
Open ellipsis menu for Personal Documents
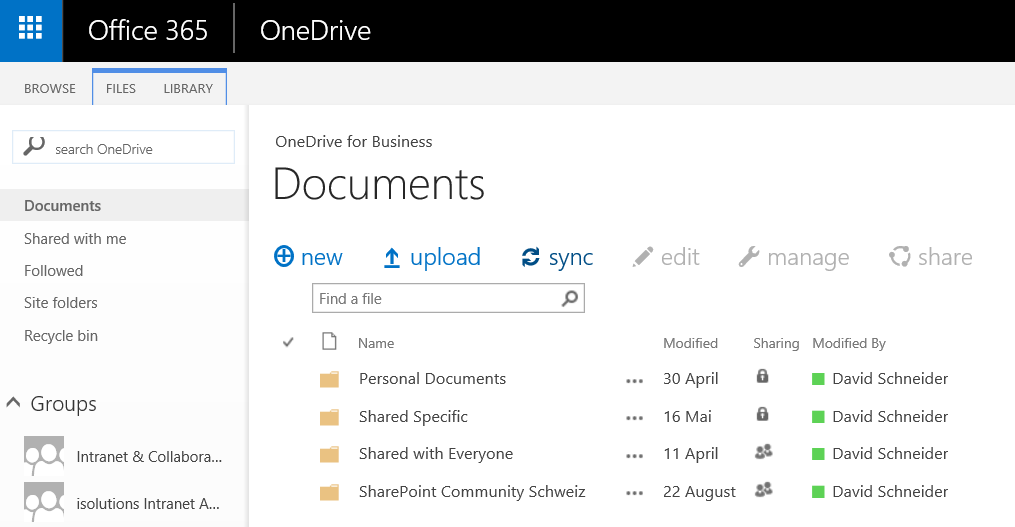pyautogui.click(x=634, y=380)
